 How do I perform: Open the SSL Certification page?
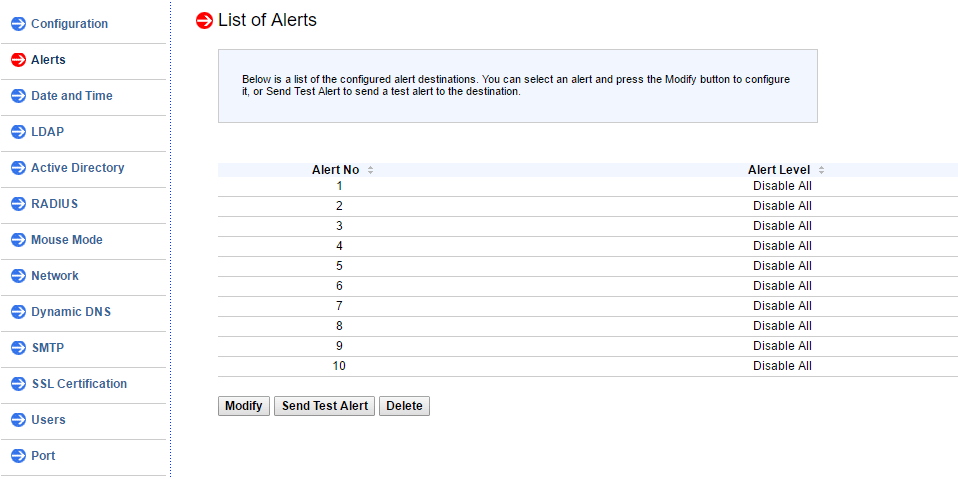[78, 384]
